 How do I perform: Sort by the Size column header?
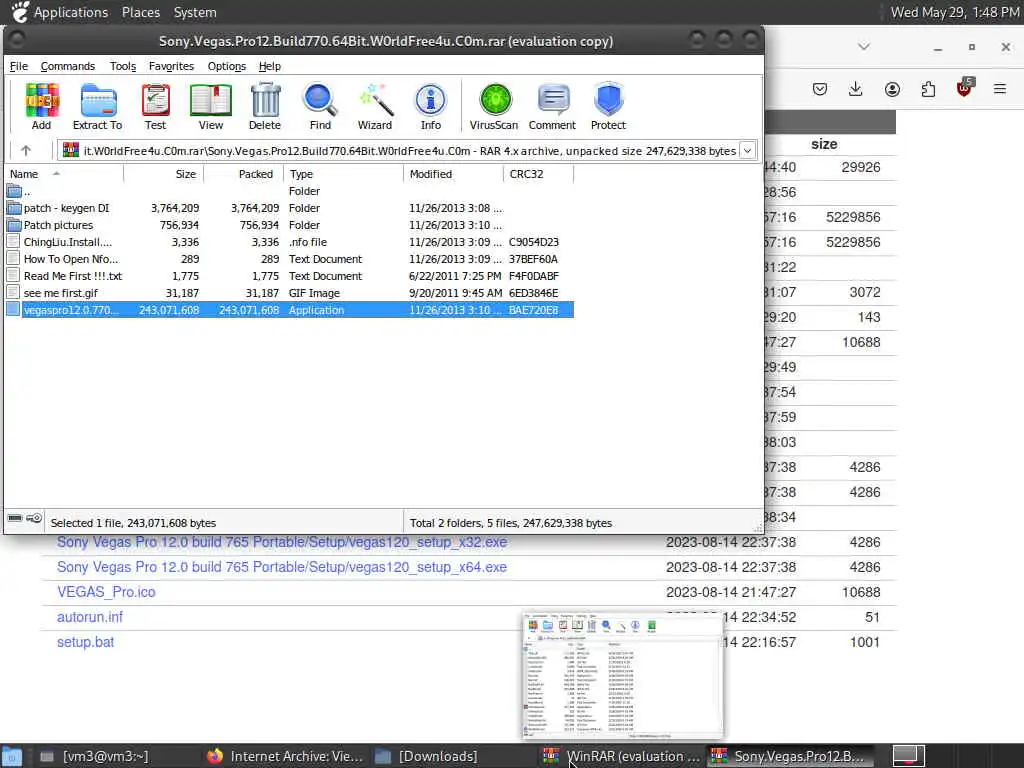[164, 174]
